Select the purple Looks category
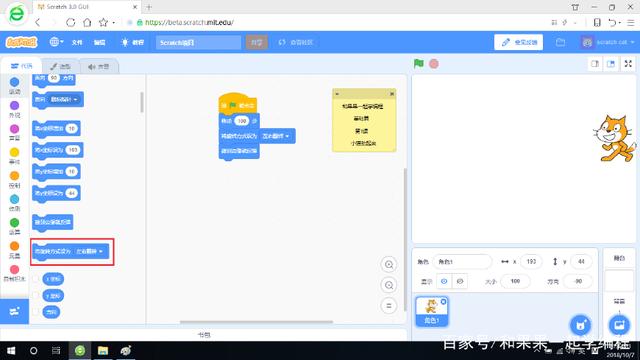640x360 pixels. click(x=14, y=109)
